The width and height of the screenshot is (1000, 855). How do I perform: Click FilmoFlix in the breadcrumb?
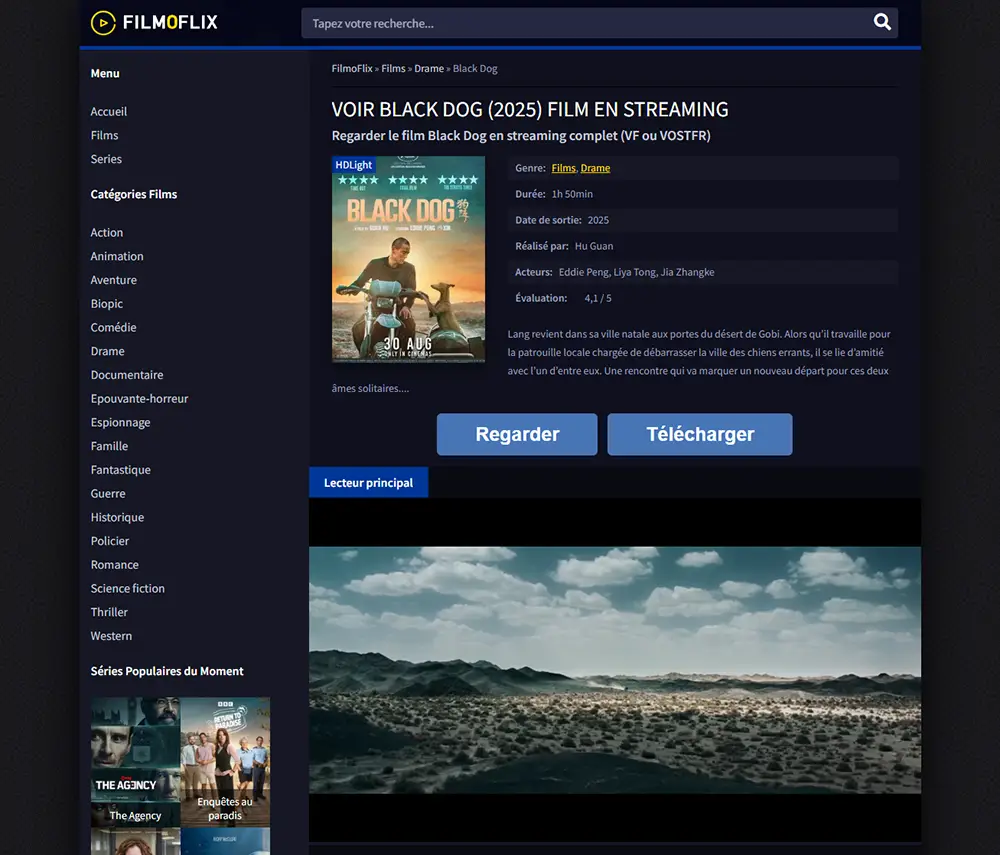[352, 68]
